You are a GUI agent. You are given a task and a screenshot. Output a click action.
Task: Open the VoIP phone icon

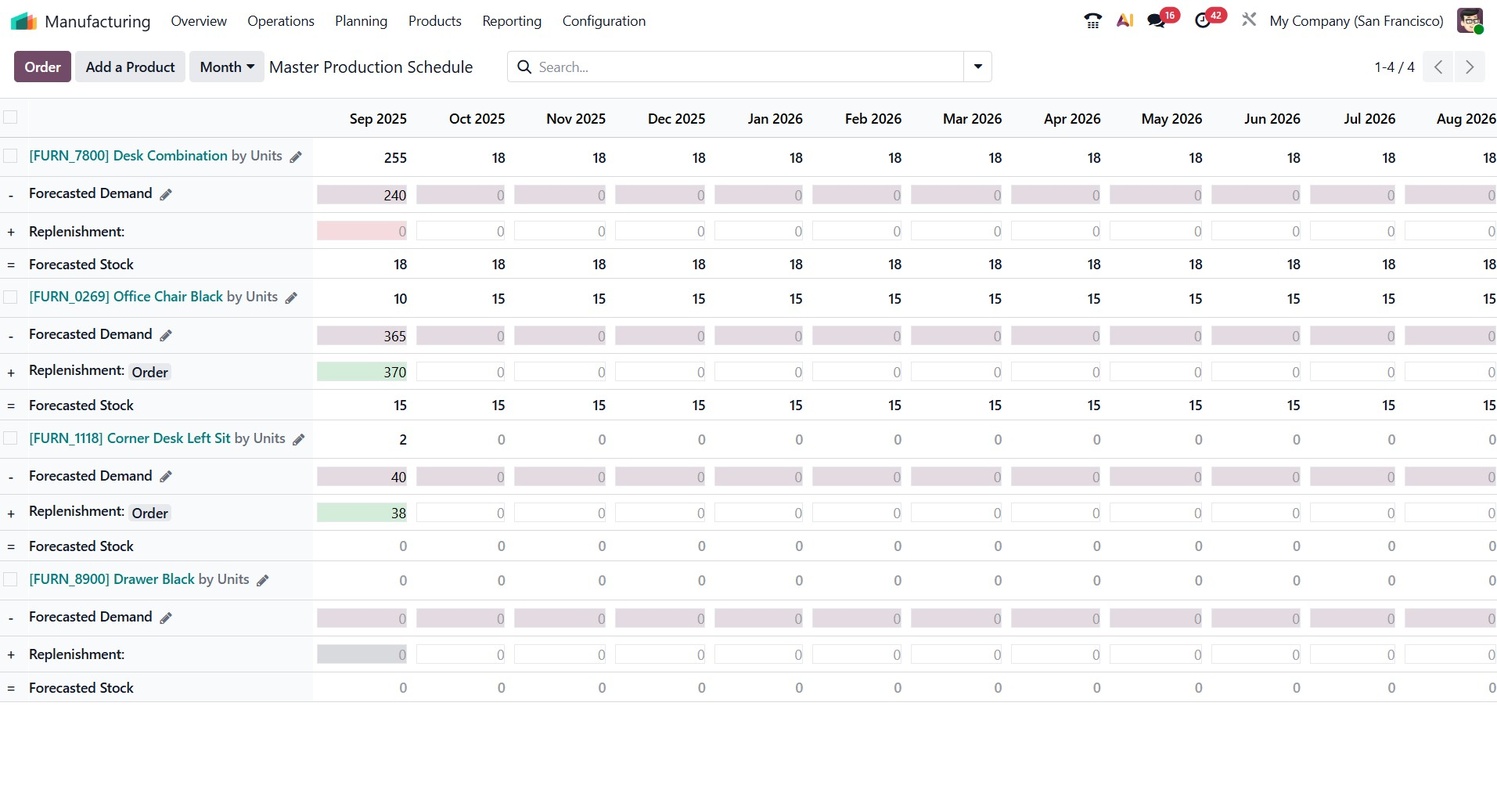pyautogui.click(x=1092, y=20)
